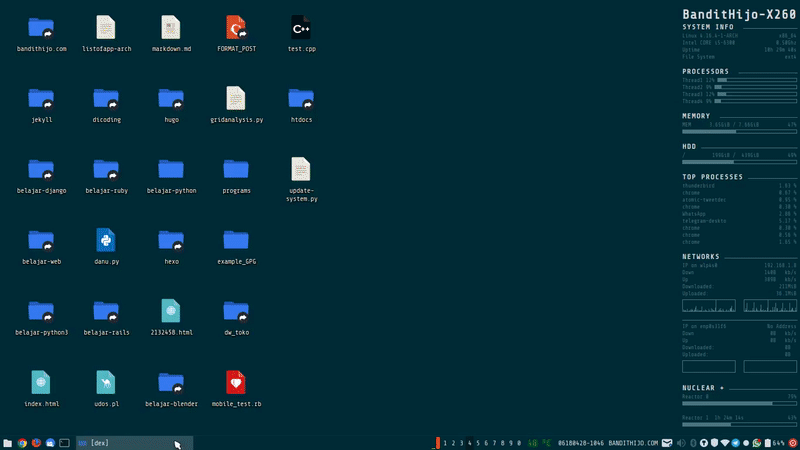Open the danu.py Python file

pyautogui.click(x=106, y=239)
